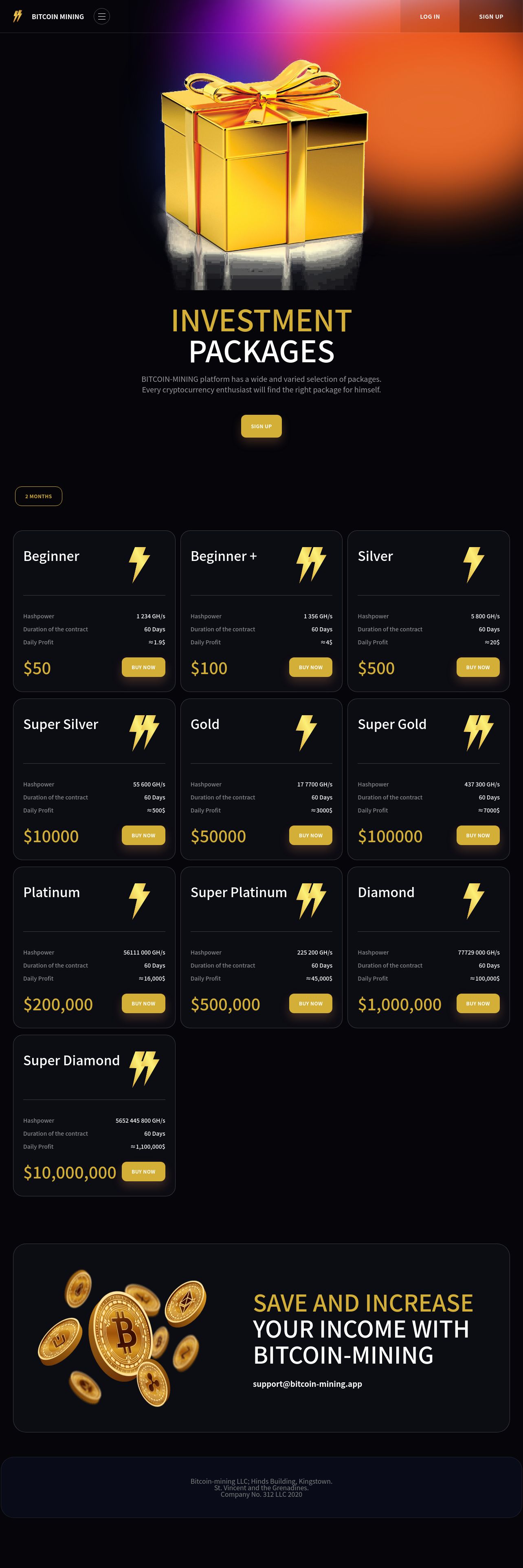
Task: Click the support@bitcoin-mining.app email link
Action: tap(308, 1384)
